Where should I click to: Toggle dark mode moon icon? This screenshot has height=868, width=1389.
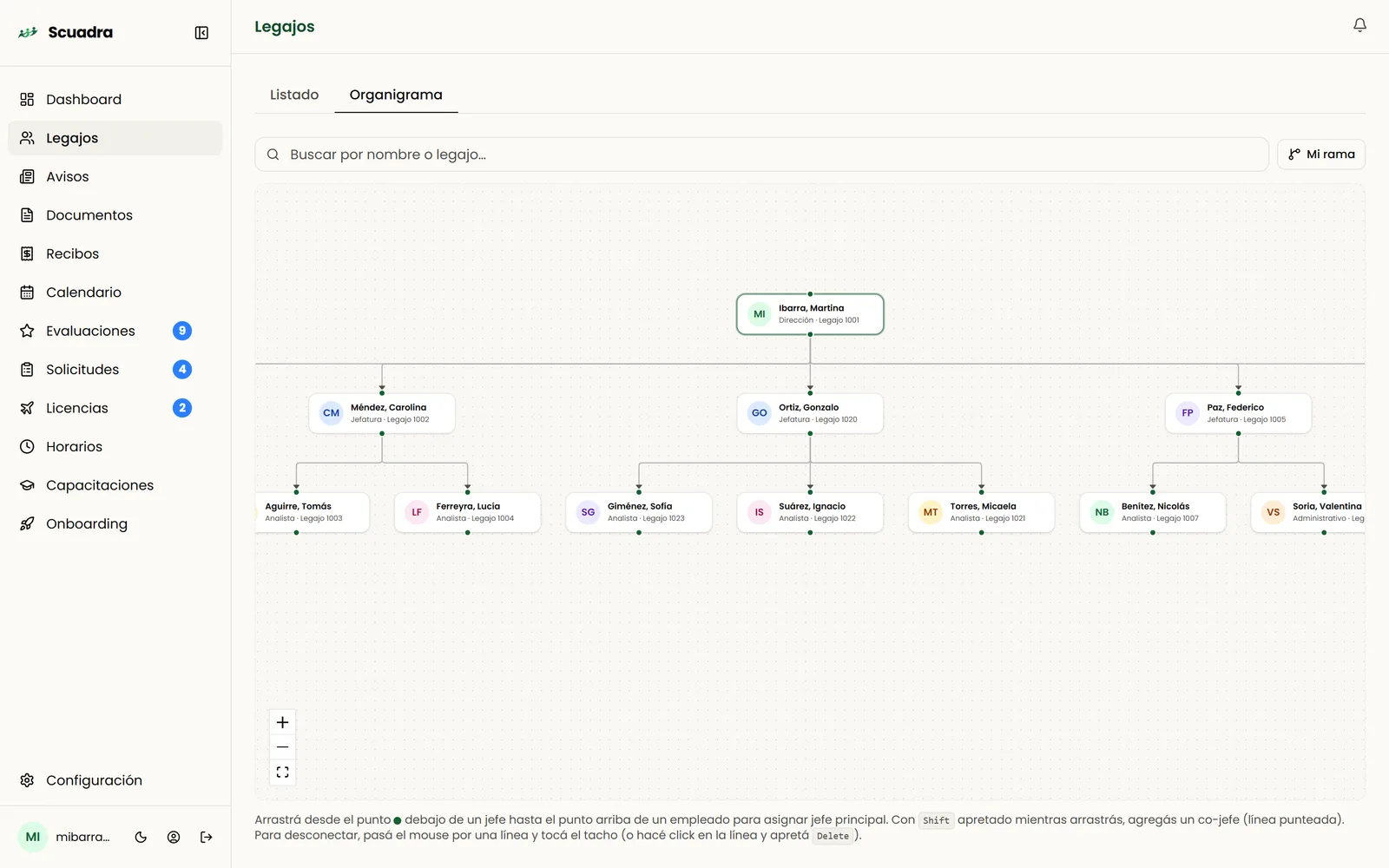tap(141, 838)
